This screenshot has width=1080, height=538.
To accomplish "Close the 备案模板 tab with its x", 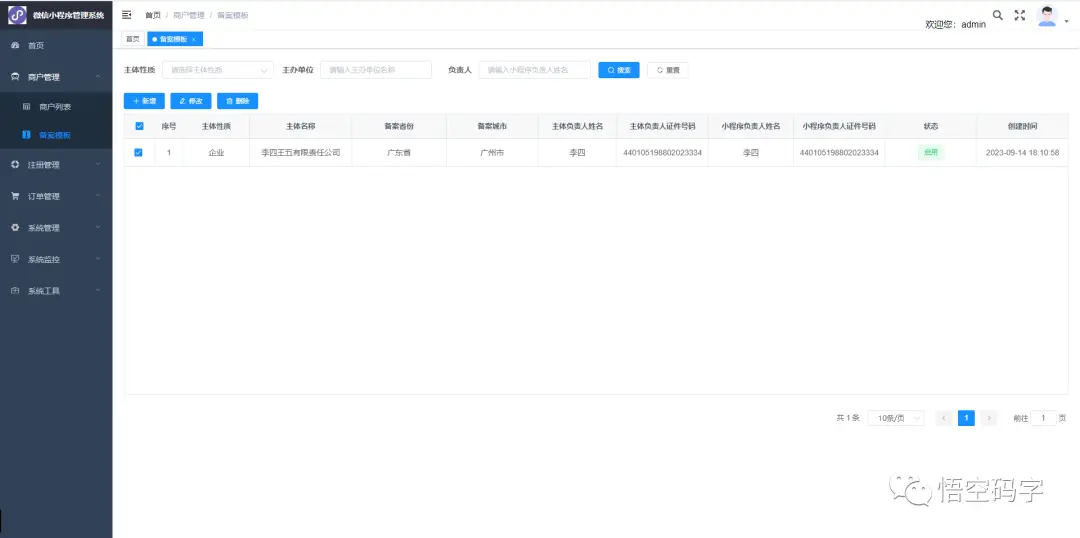I will click(194, 40).
